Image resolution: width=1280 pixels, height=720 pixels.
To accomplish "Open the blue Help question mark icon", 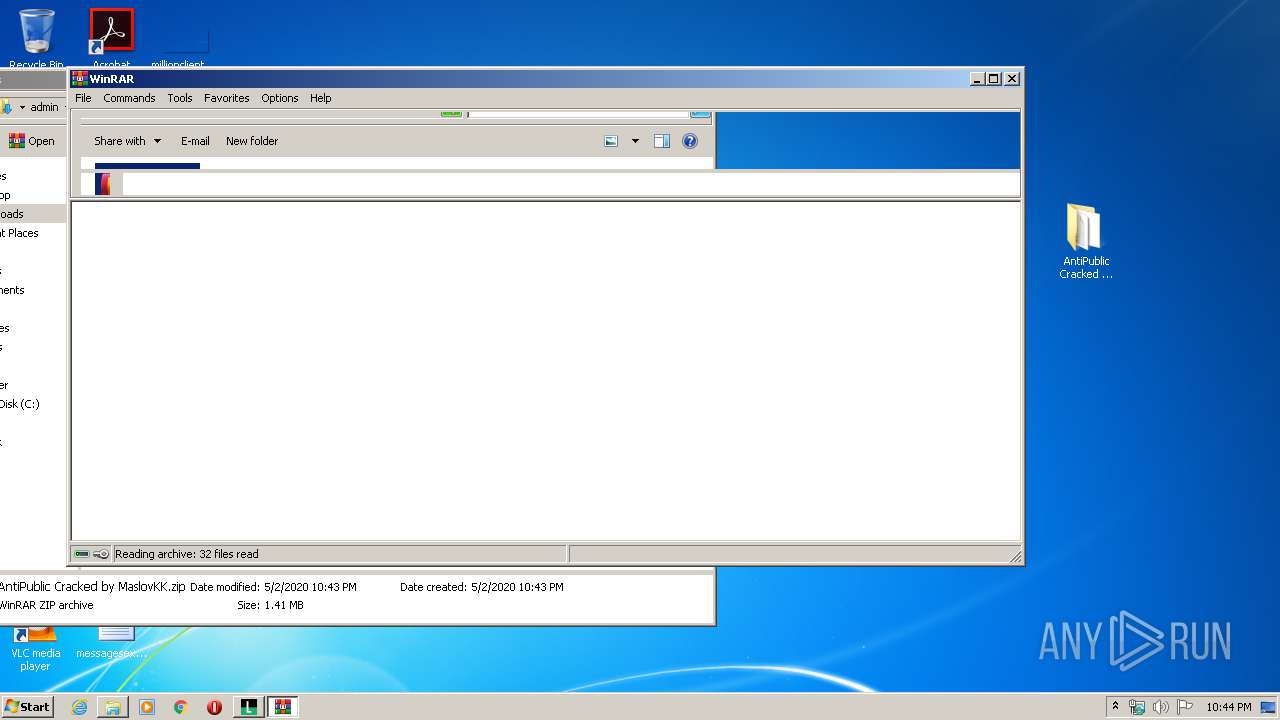I will (689, 141).
